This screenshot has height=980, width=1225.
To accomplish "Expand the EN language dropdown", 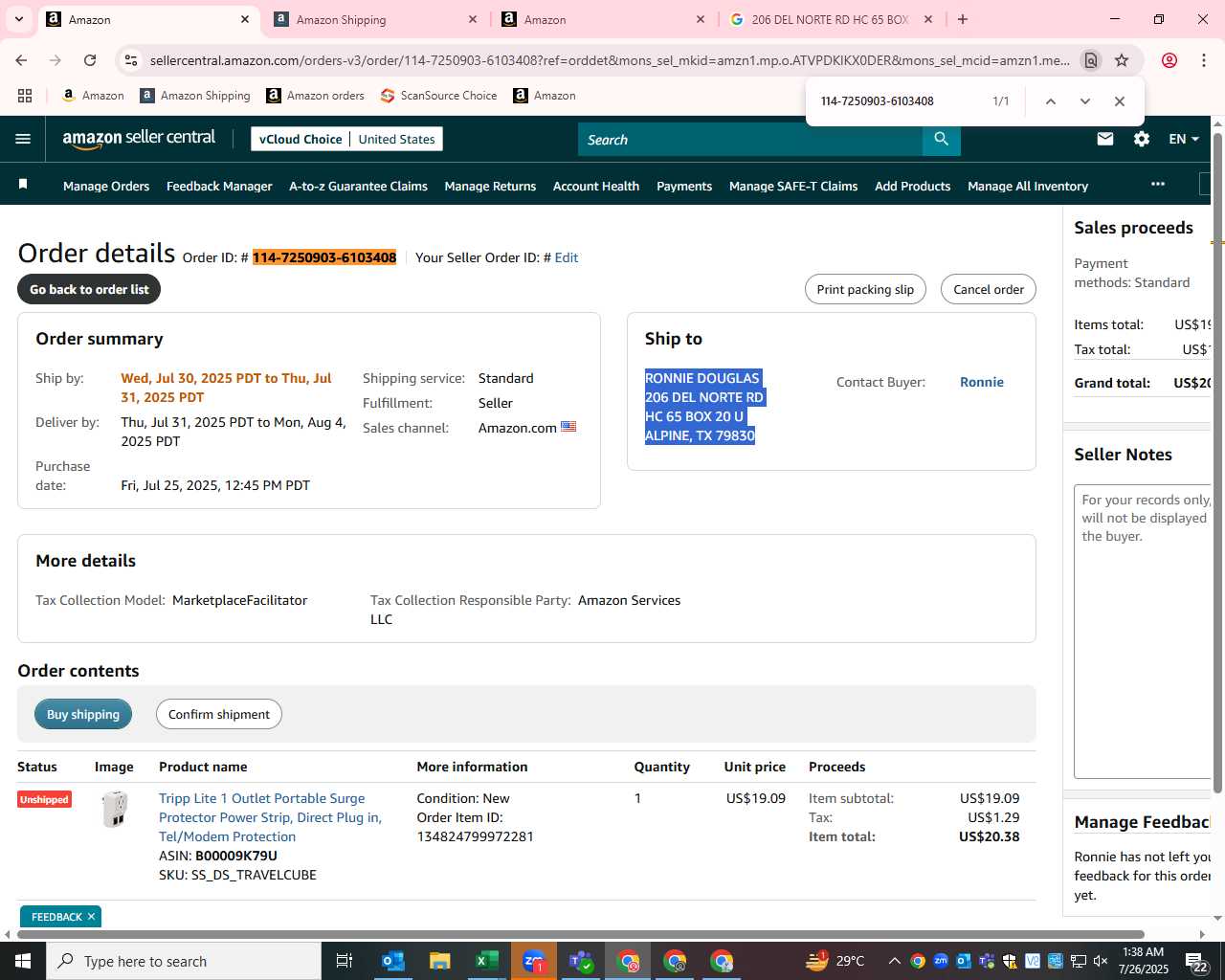I will [1184, 139].
